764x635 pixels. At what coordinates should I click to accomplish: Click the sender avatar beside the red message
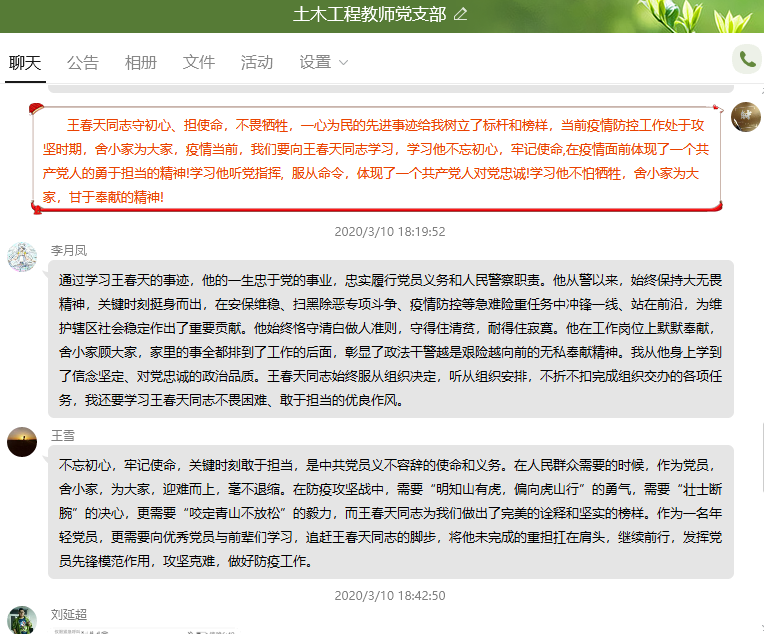[x=746, y=117]
